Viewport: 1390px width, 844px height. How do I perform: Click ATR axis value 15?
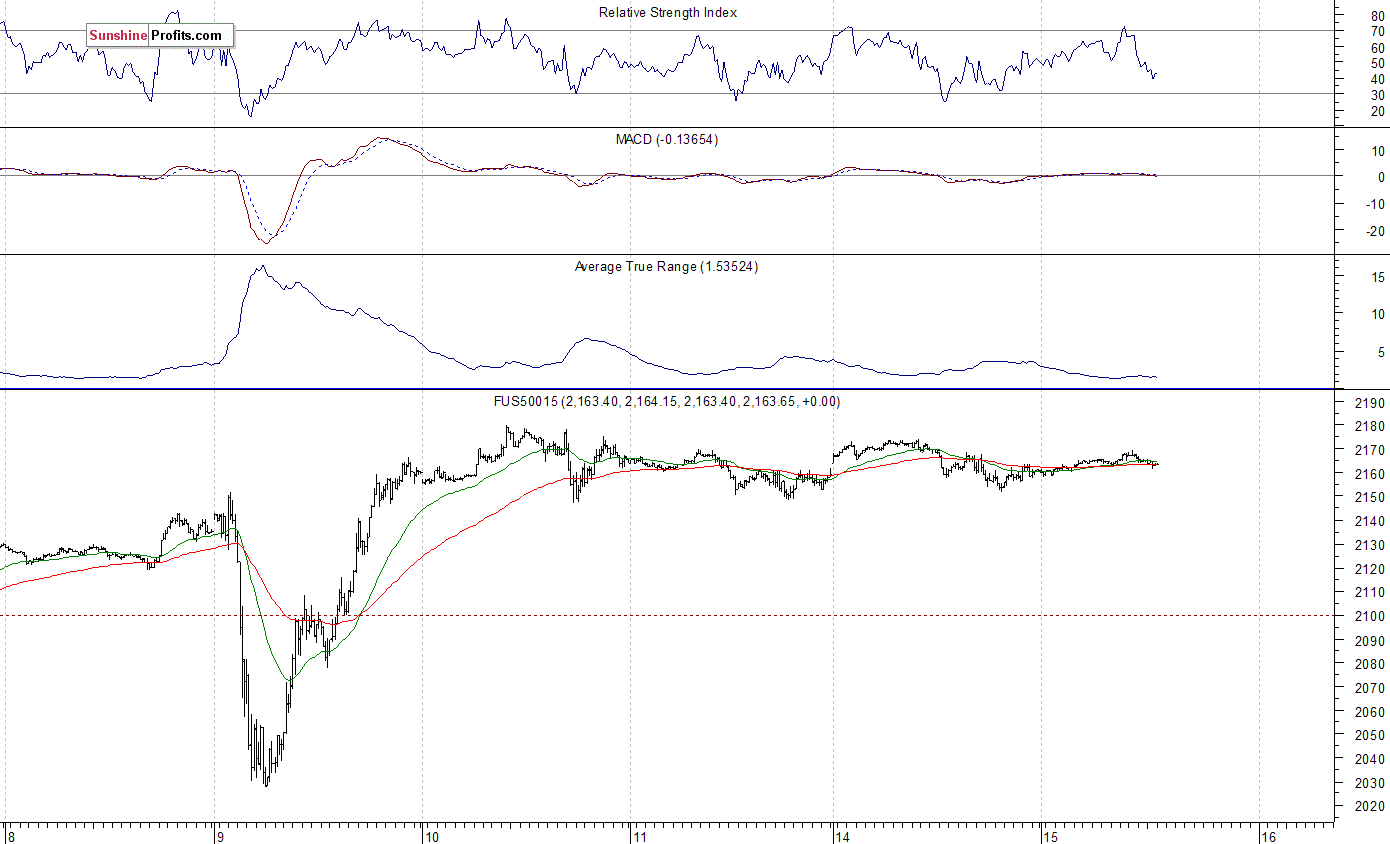click(1378, 277)
